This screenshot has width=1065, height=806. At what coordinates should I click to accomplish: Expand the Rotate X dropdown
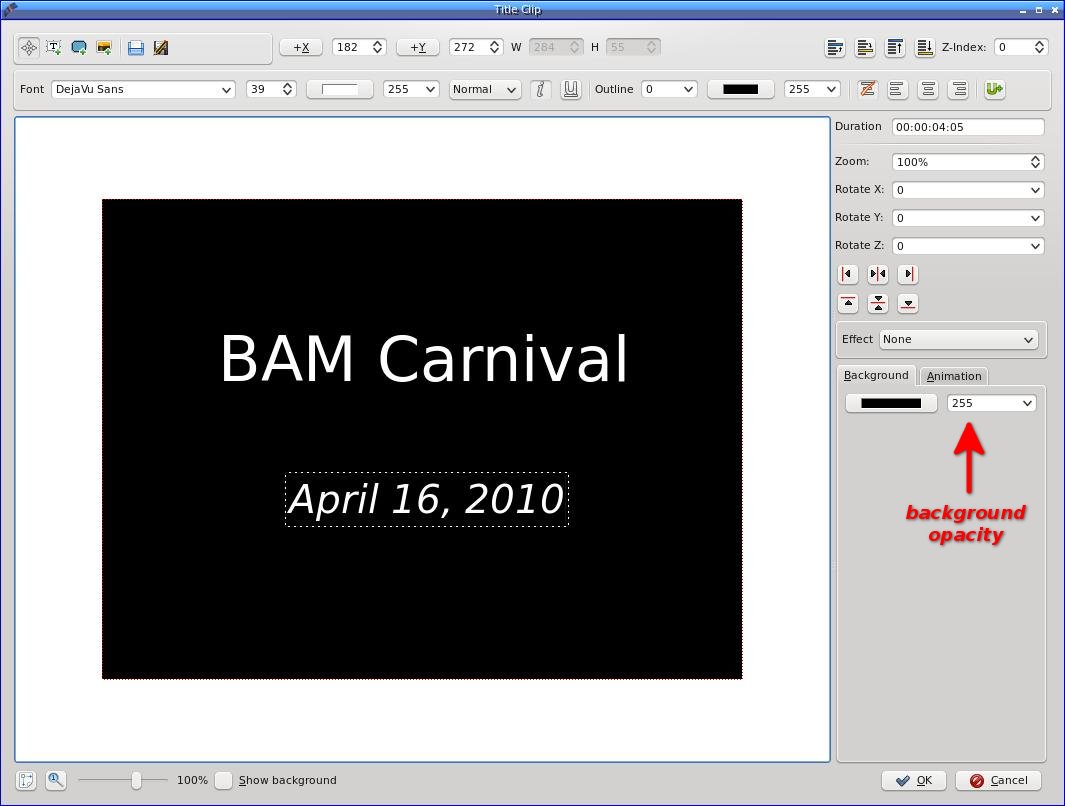point(967,190)
